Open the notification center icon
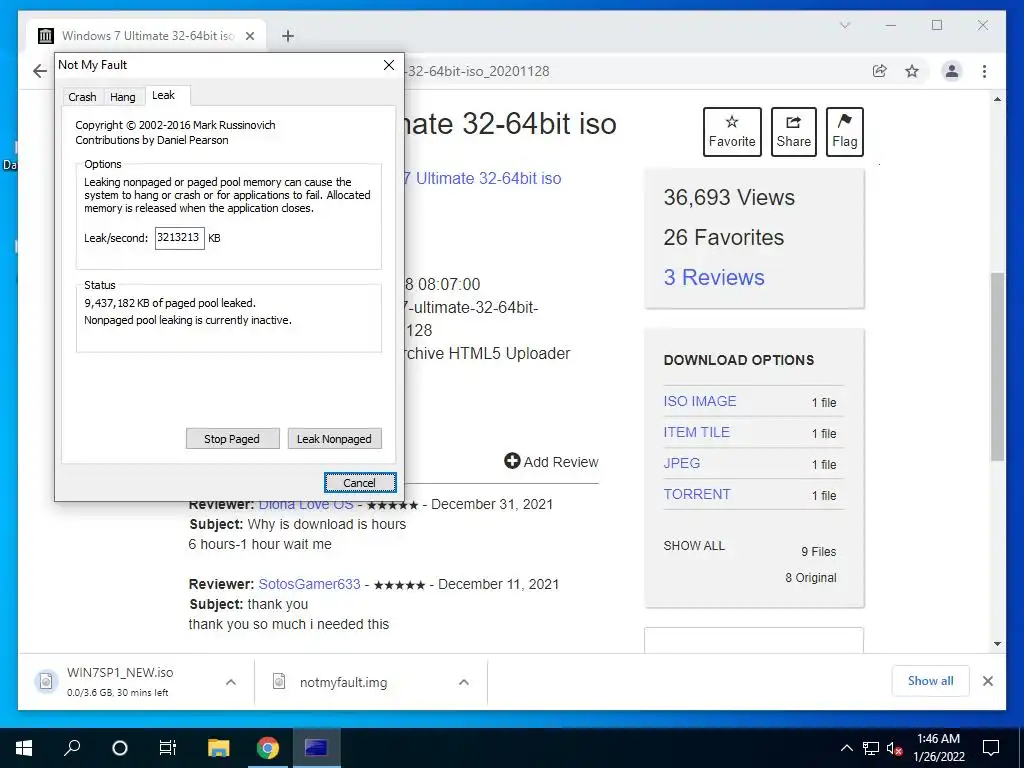1024x768 pixels. [991, 748]
